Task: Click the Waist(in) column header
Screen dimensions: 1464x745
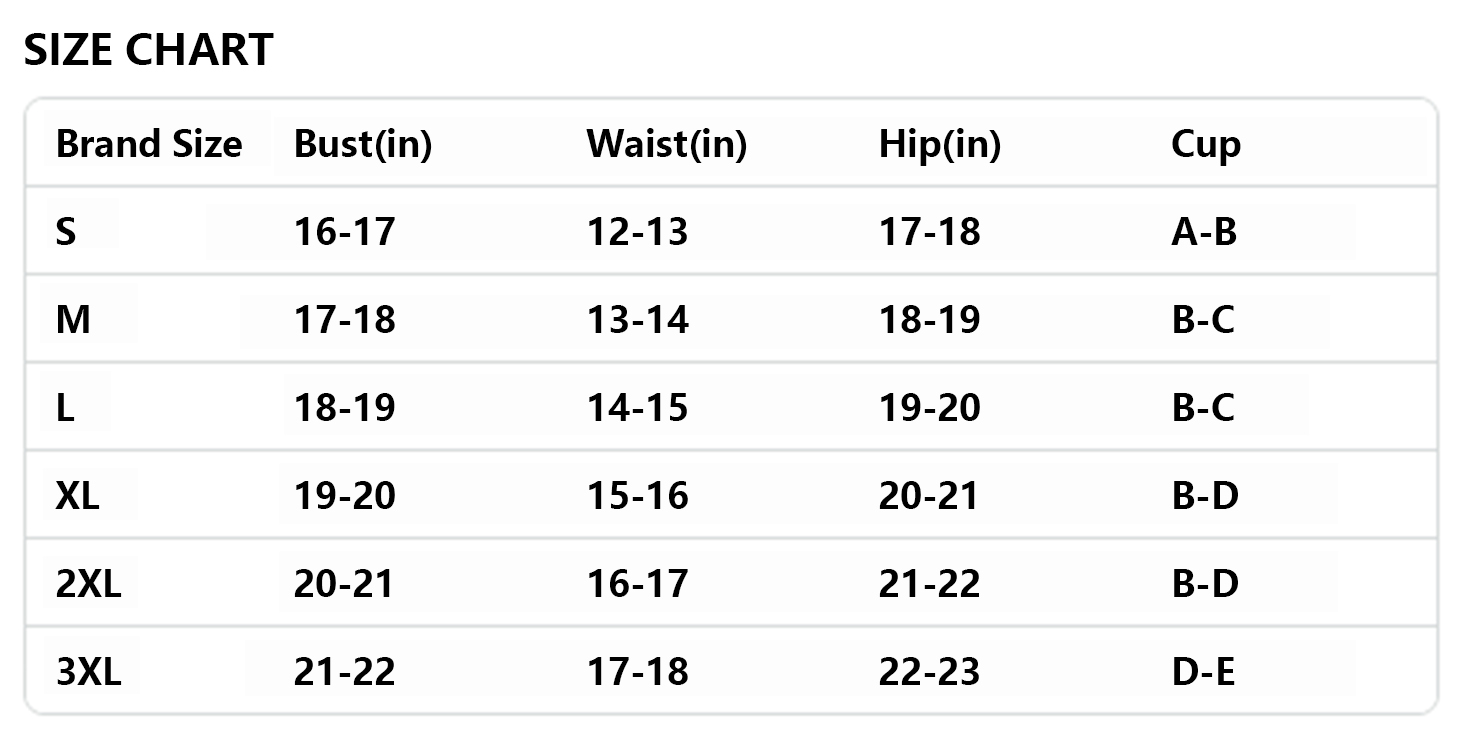Action: coord(666,144)
